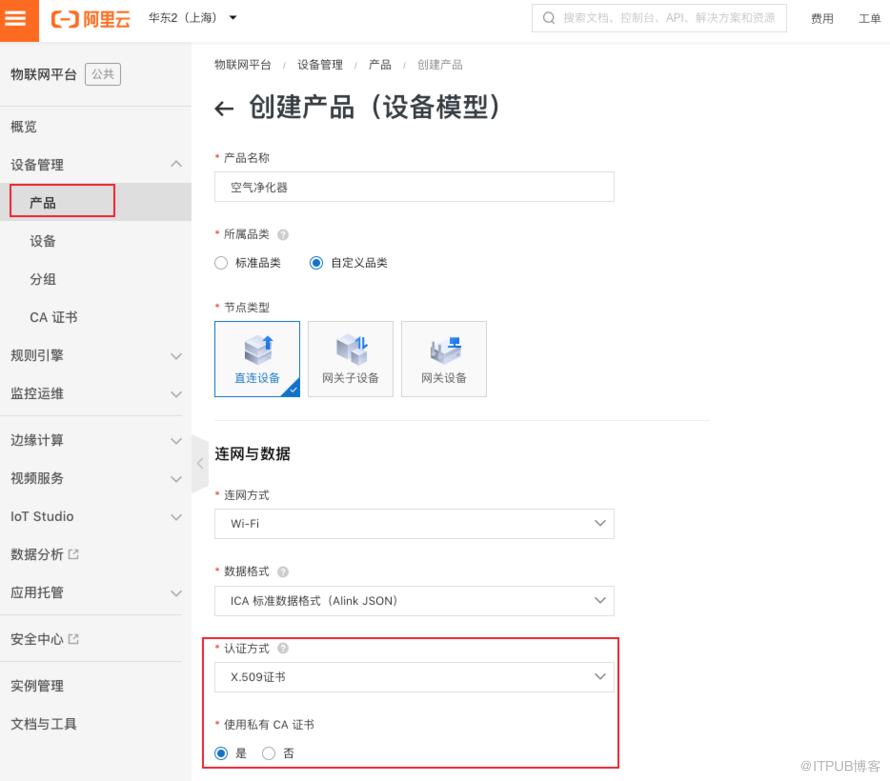Open the 认证方式 X.509证书 dropdown

pyautogui.click(x=414, y=677)
